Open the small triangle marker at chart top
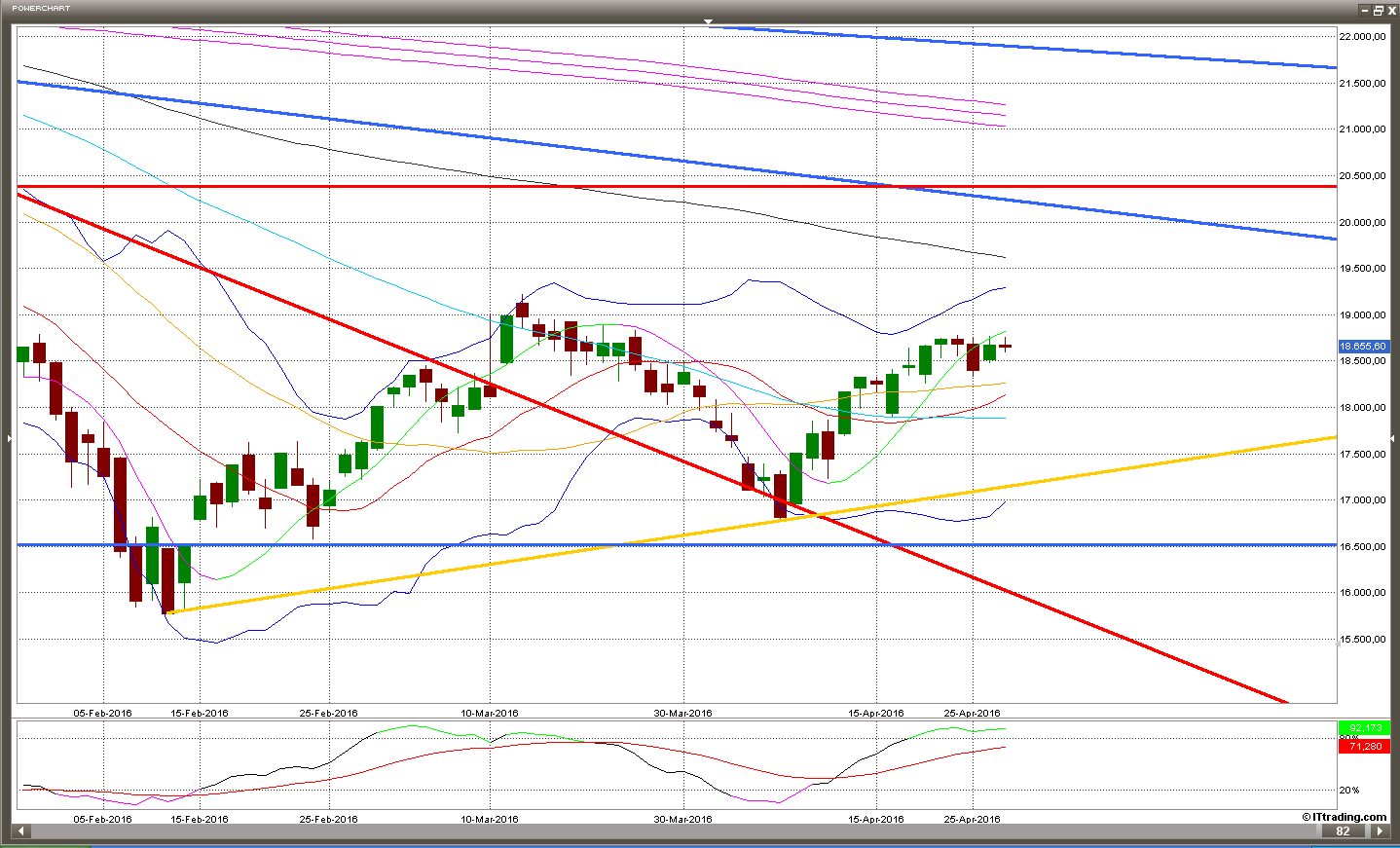Image resolution: width=1400 pixels, height=848 pixels. [709, 20]
